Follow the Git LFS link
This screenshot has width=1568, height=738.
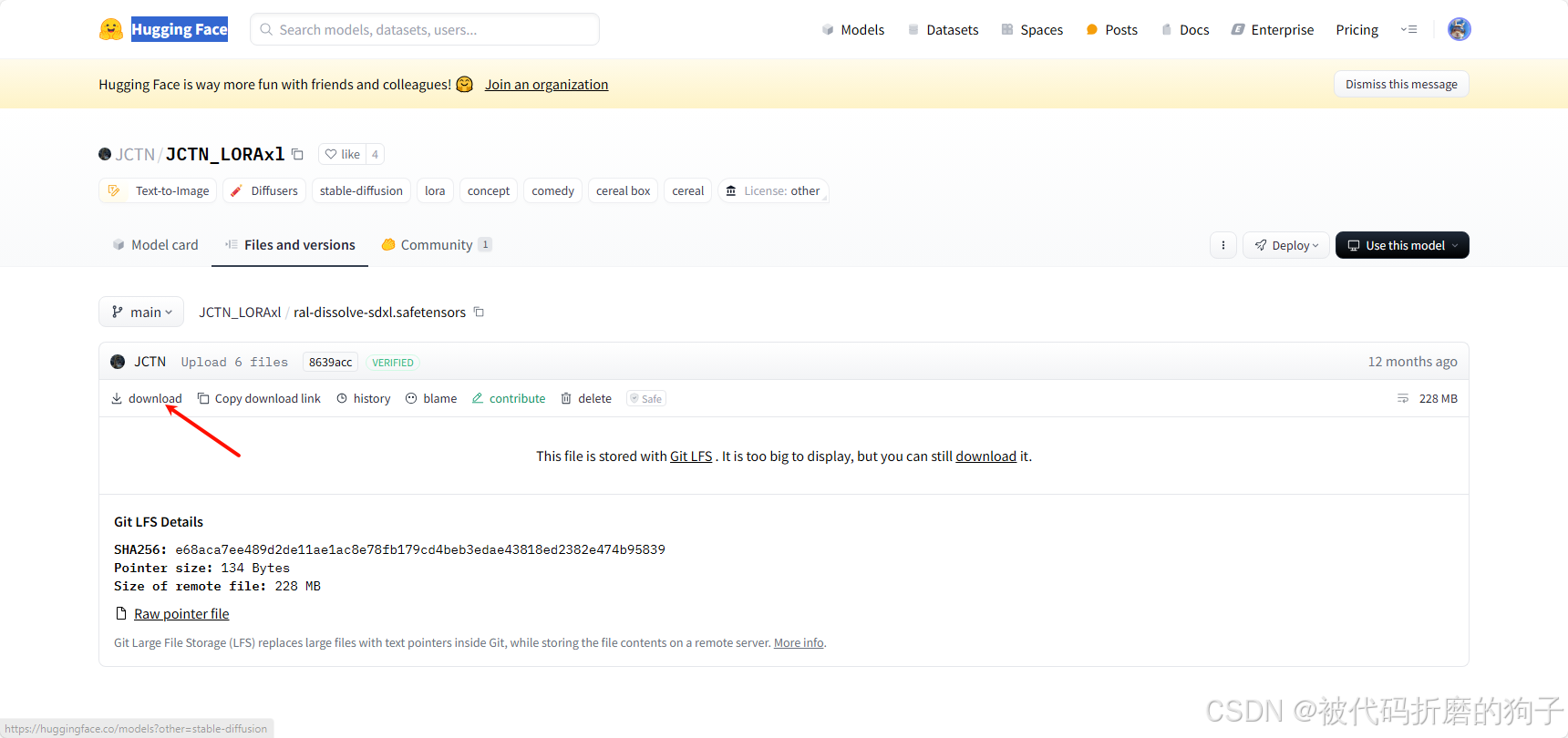pyautogui.click(x=691, y=456)
